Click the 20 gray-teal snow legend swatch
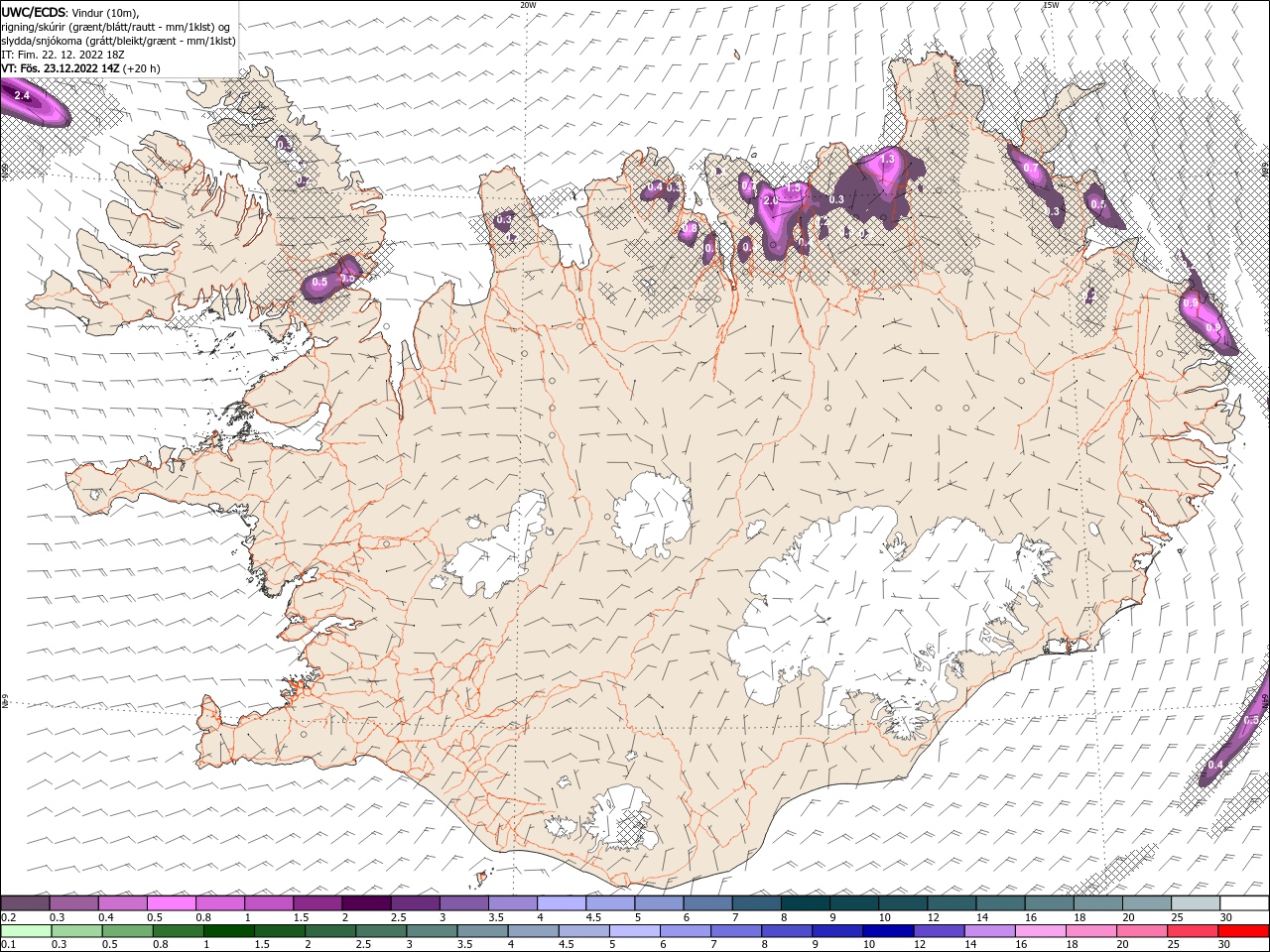This screenshot has height=952, width=1270. [x=1148, y=902]
